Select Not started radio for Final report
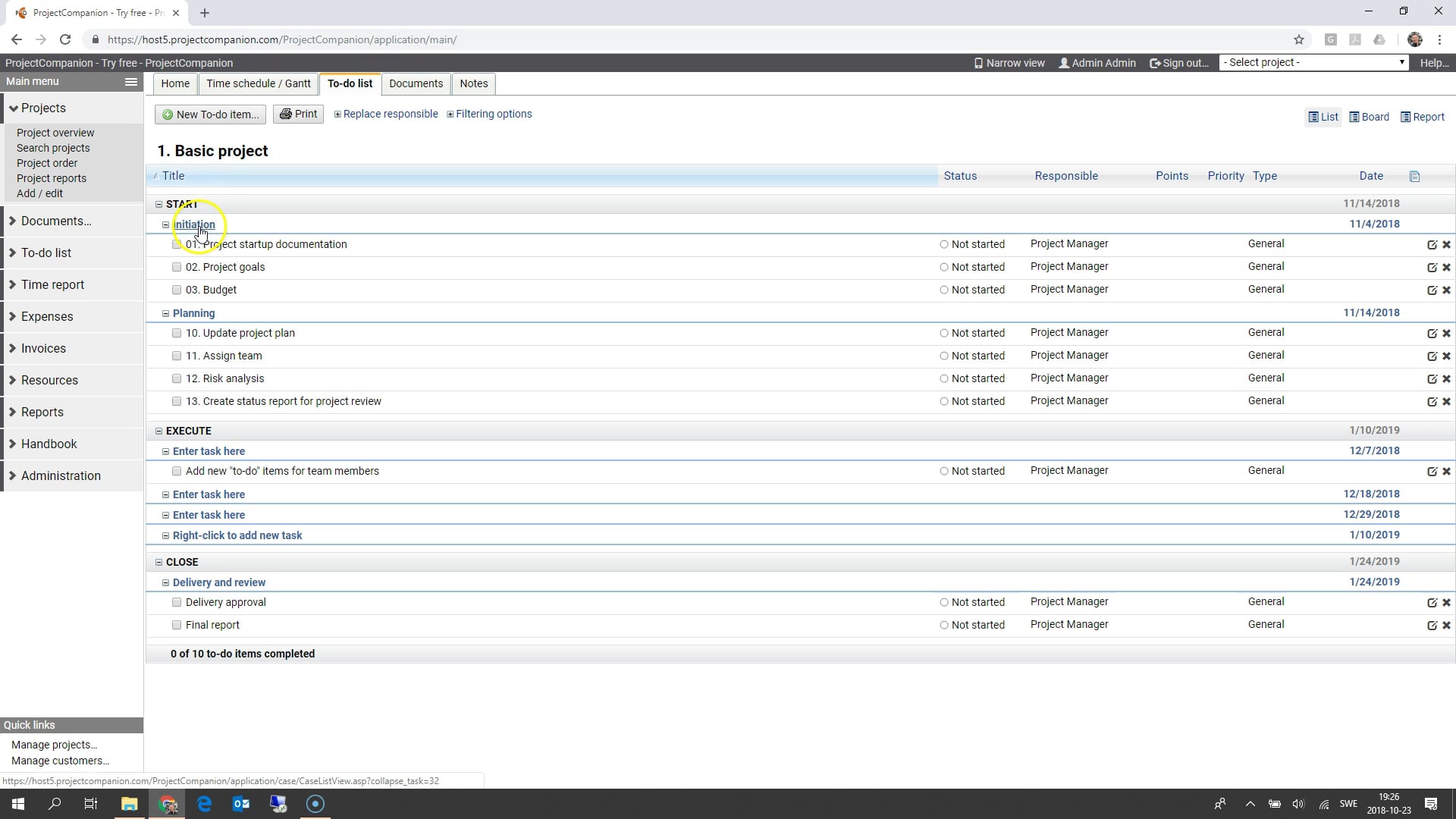Viewport: 1456px width, 819px height. (x=944, y=625)
